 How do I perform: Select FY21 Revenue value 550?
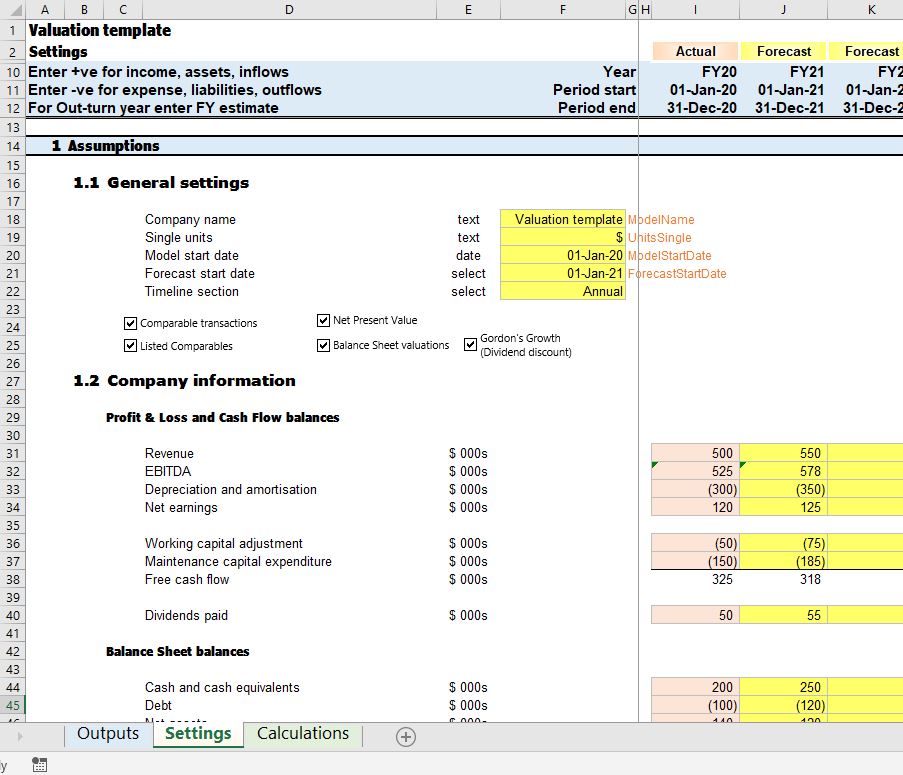(x=783, y=453)
